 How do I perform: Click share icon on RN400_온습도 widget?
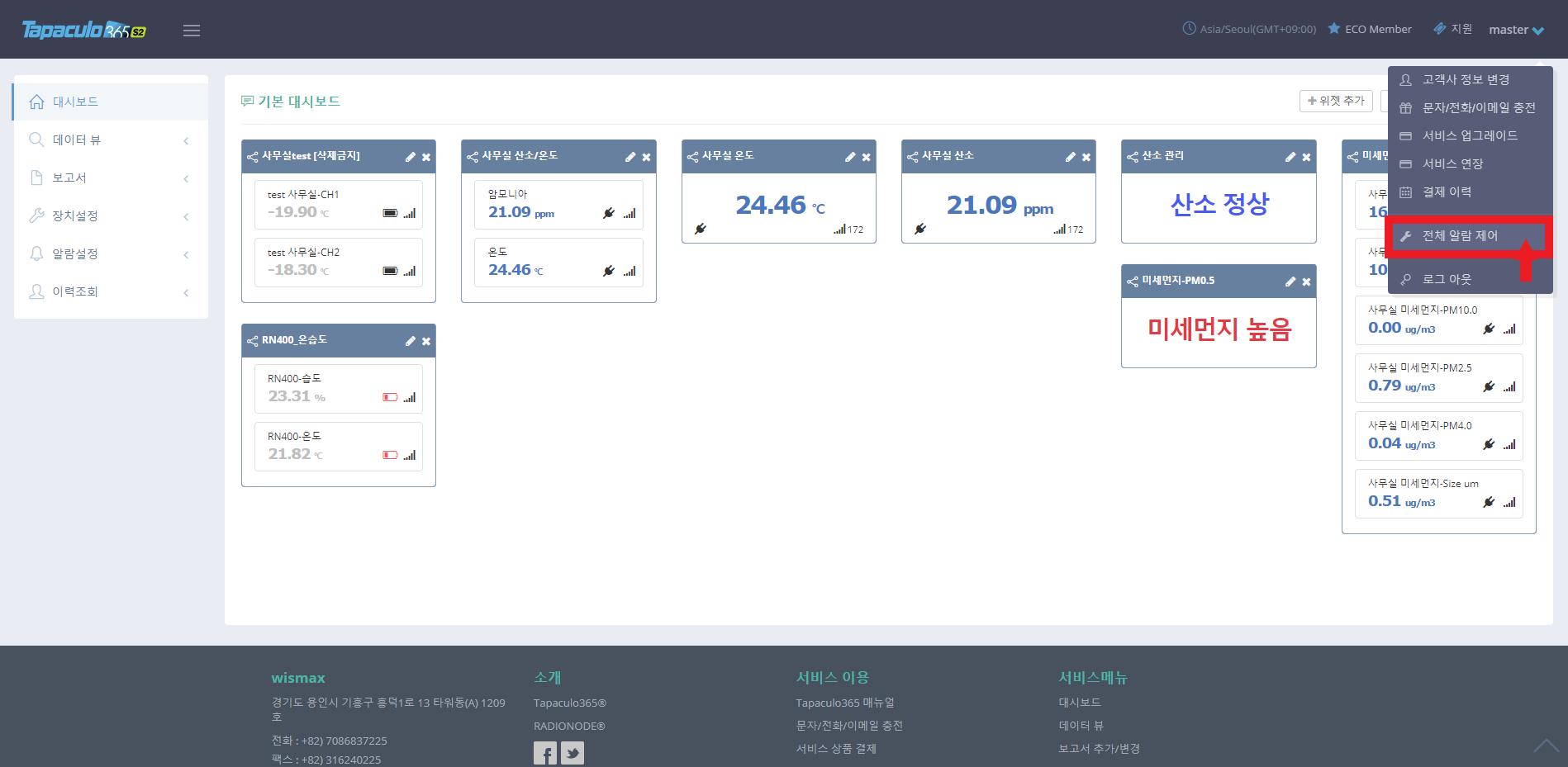coord(252,341)
